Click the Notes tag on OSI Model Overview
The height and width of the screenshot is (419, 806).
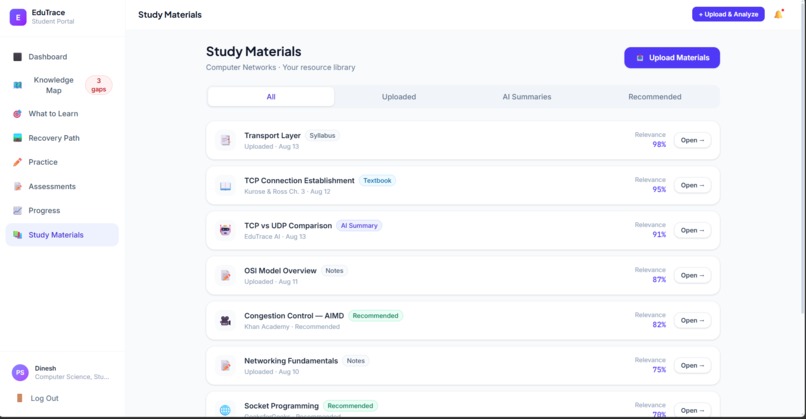(x=334, y=270)
